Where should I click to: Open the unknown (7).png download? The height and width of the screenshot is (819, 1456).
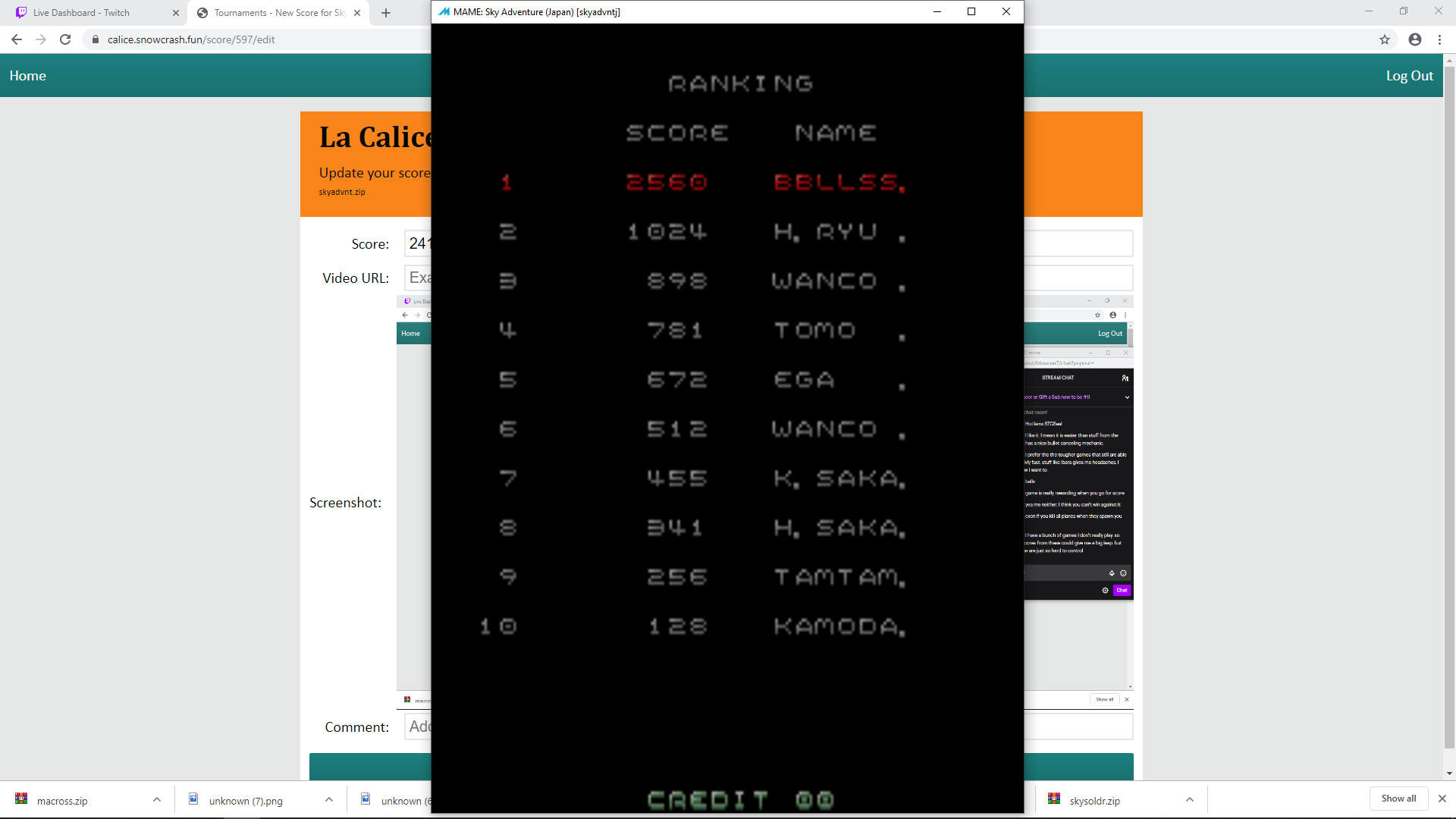coord(246,801)
